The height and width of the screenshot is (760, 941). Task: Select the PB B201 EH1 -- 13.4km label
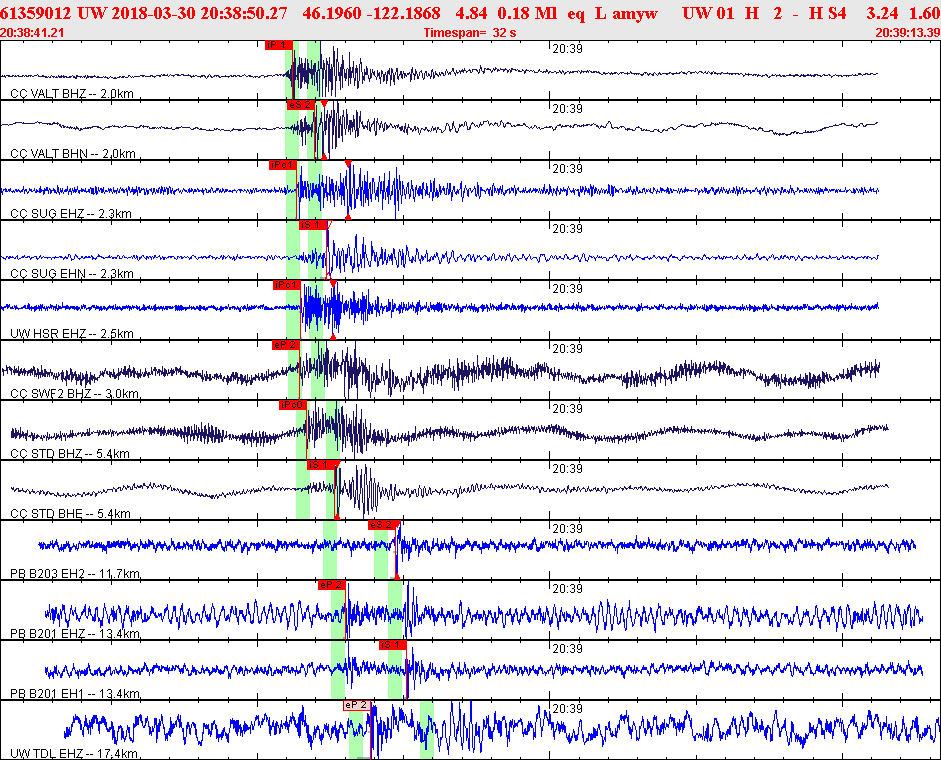[x=76, y=694]
